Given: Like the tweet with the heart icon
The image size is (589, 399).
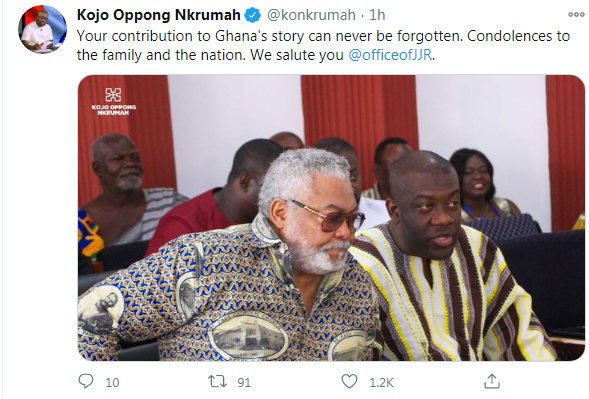Looking at the screenshot, I should pos(349,381).
